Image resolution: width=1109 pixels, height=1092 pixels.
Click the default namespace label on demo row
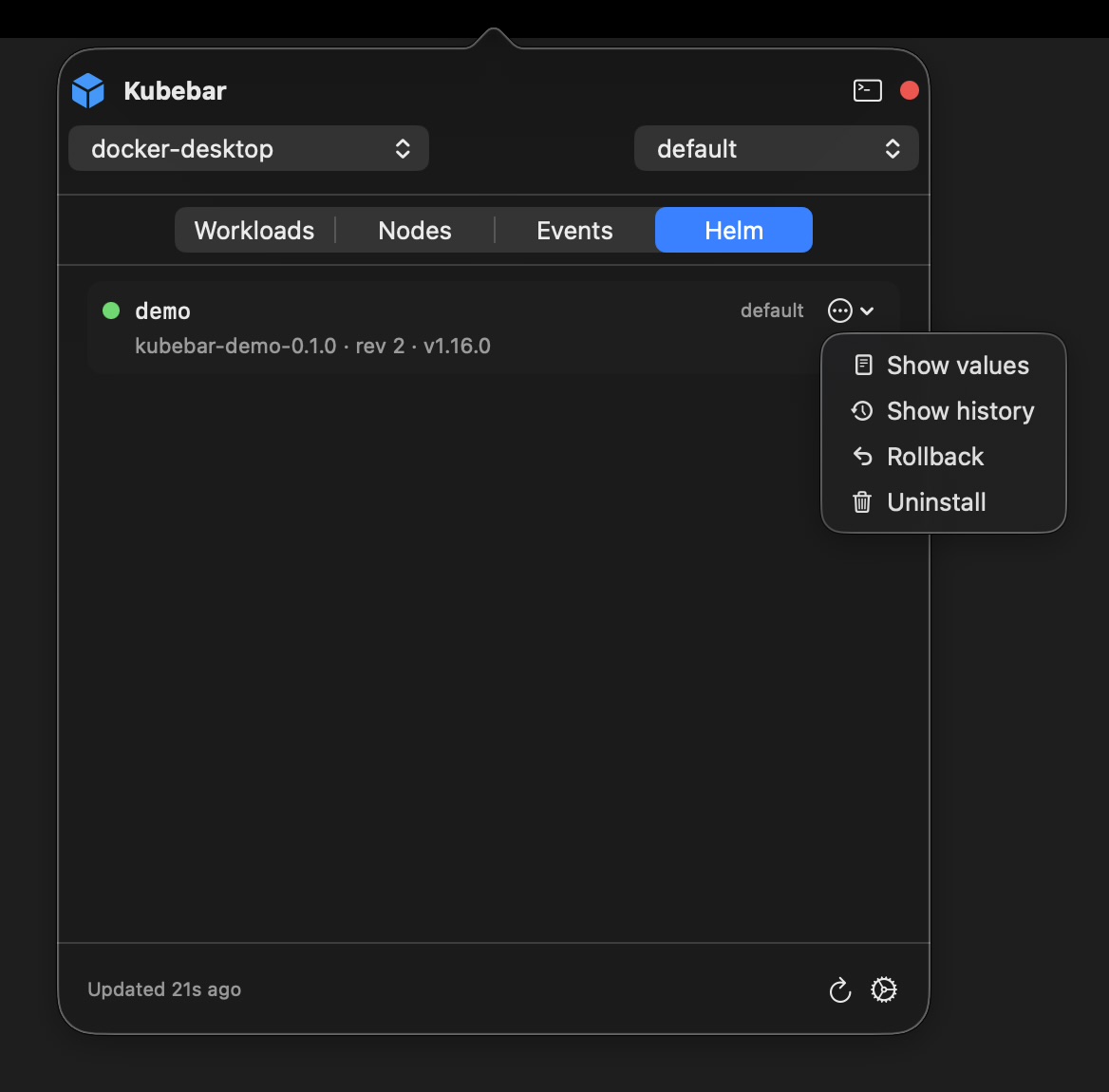772,311
